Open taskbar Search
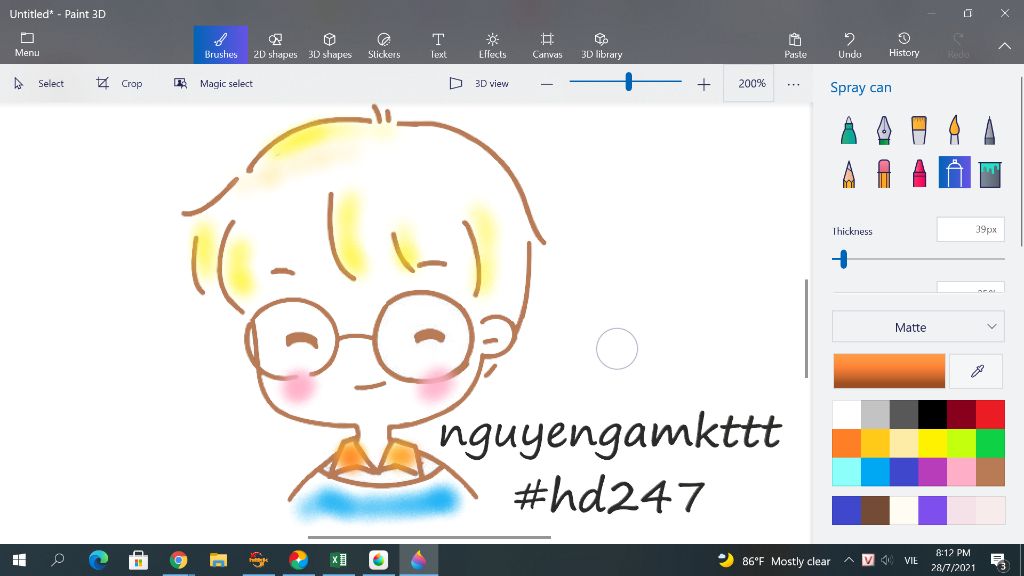This screenshot has height=576, width=1024. (x=58, y=560)
